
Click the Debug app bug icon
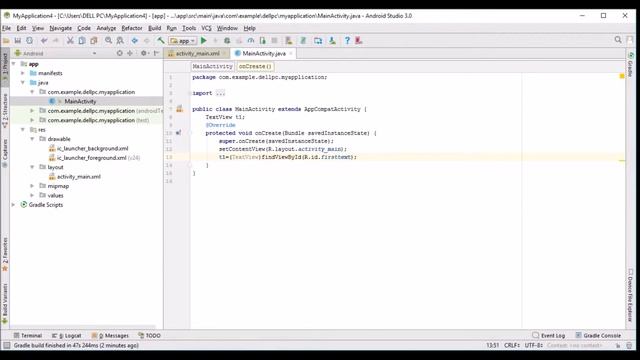pyautogui.click(x=227, y=40)
